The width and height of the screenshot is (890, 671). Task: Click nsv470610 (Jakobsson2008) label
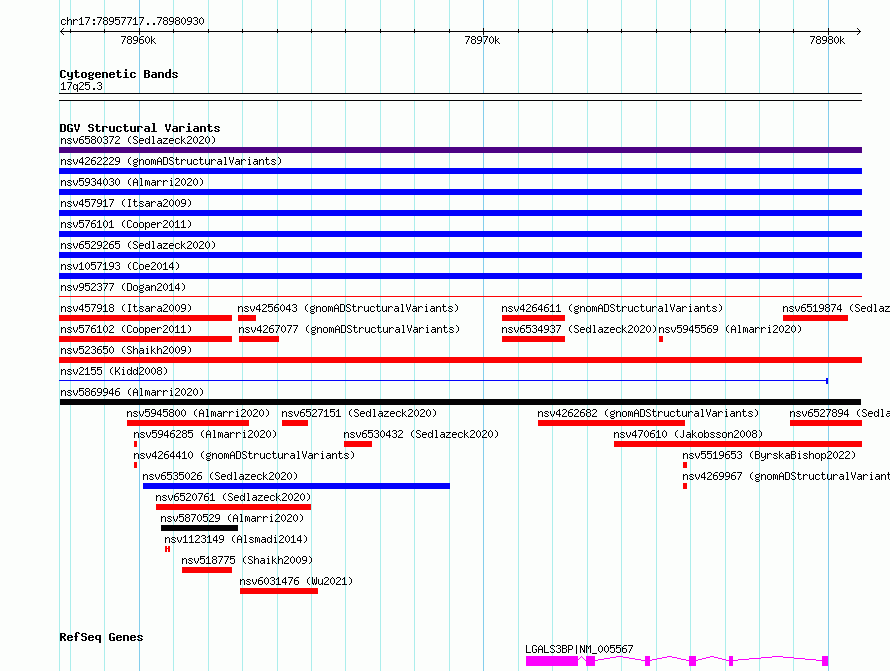(688, 434)
